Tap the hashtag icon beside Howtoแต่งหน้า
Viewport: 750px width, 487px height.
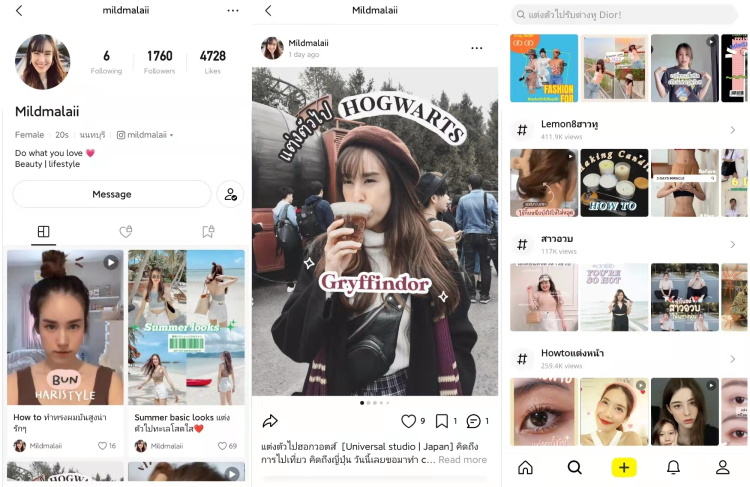tap(522, 359)
